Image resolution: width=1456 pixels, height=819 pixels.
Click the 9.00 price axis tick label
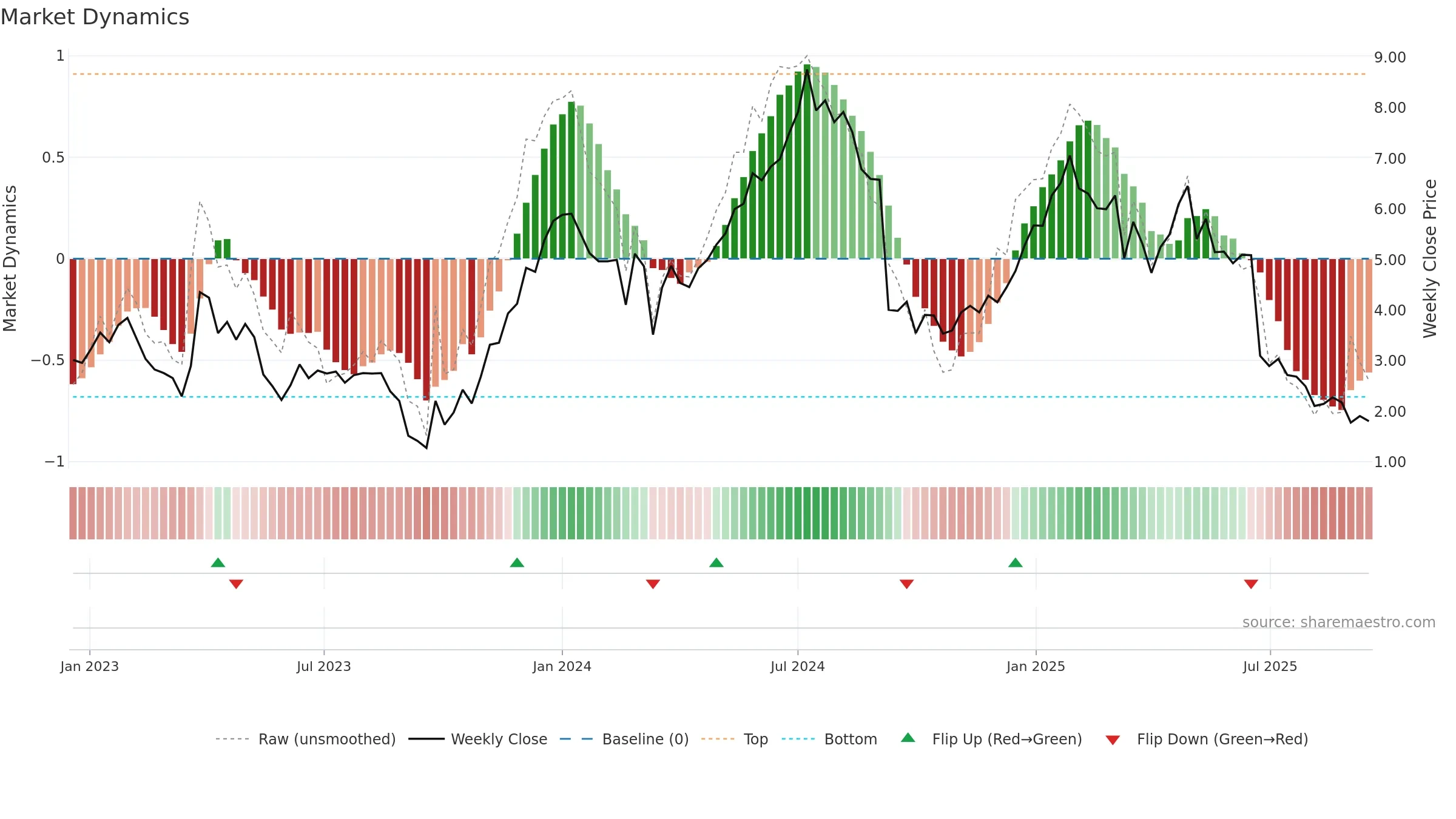tap(1390, 57)
